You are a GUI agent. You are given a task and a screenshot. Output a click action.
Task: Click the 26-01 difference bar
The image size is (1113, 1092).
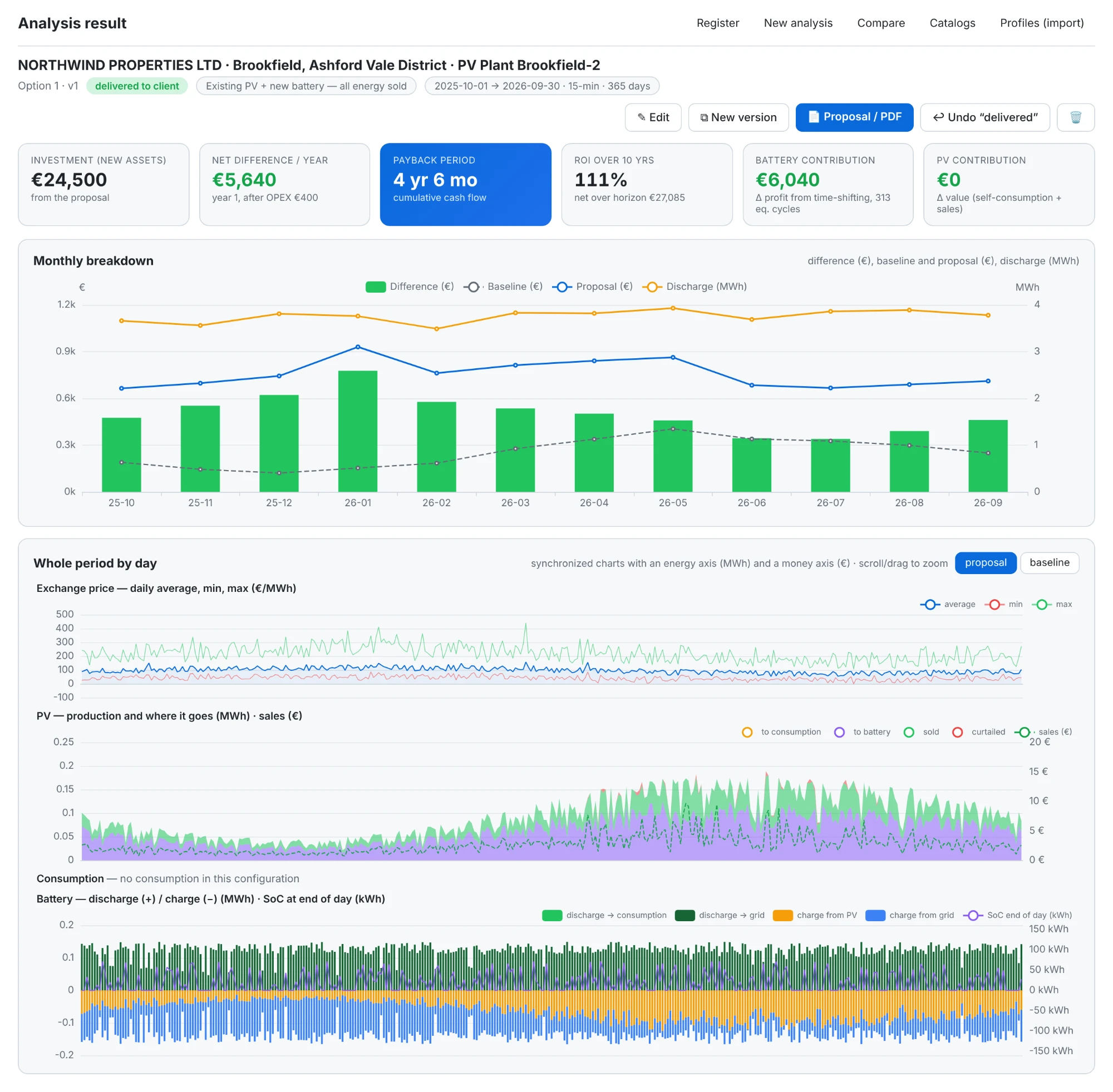click(x=357, y=431)
